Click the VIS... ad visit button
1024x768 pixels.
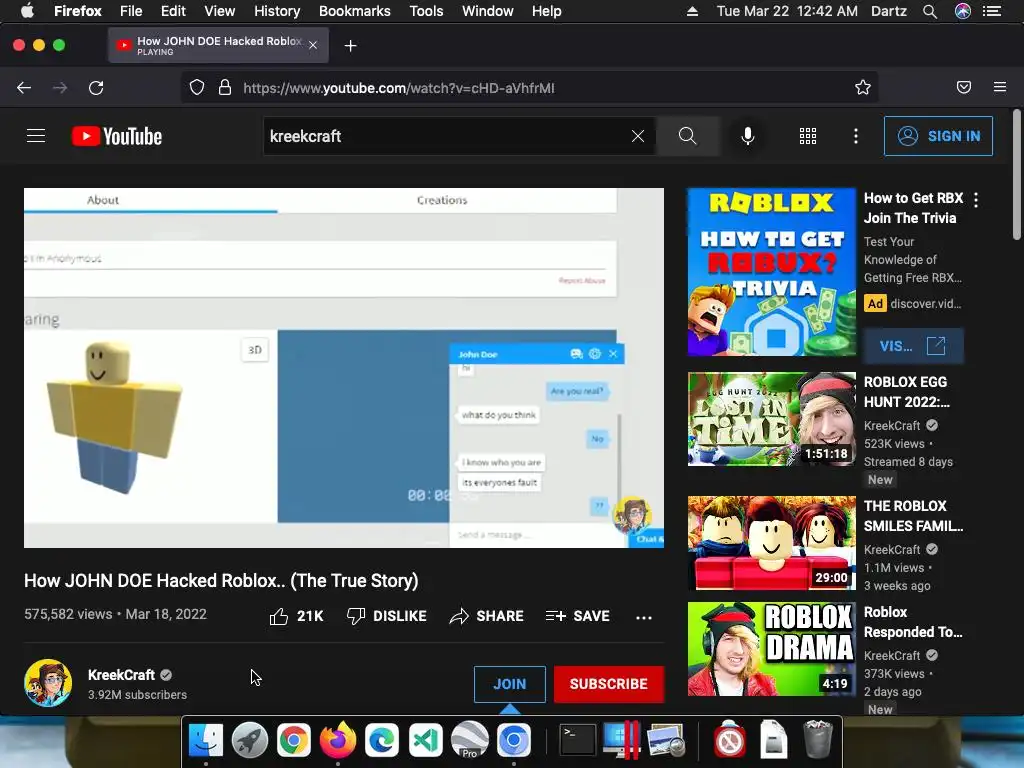pyautogui.click(x=913, y=345)
